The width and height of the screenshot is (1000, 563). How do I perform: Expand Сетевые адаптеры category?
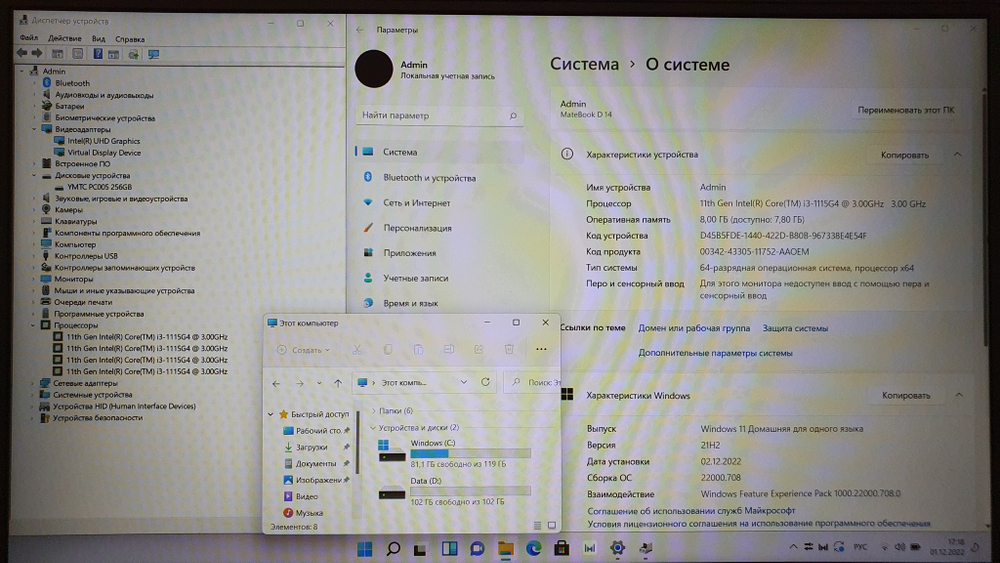[33, 383]
